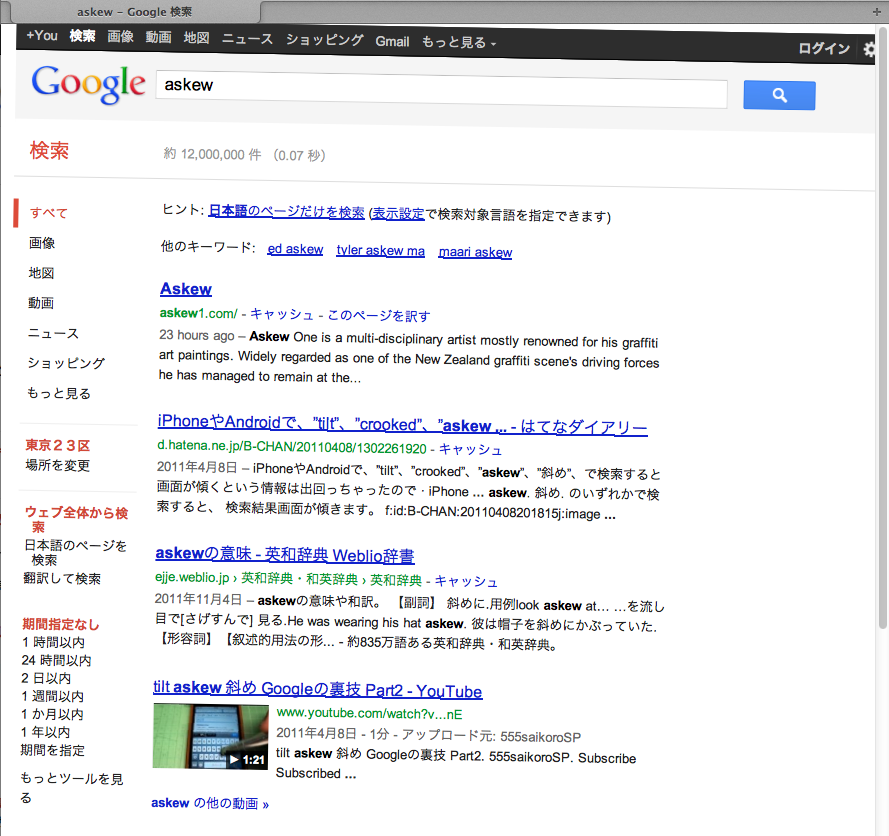This screenshot has width=889, height=836.
Task: Click result count 約 12,000,000 件
Action: (x=213, y=154)
